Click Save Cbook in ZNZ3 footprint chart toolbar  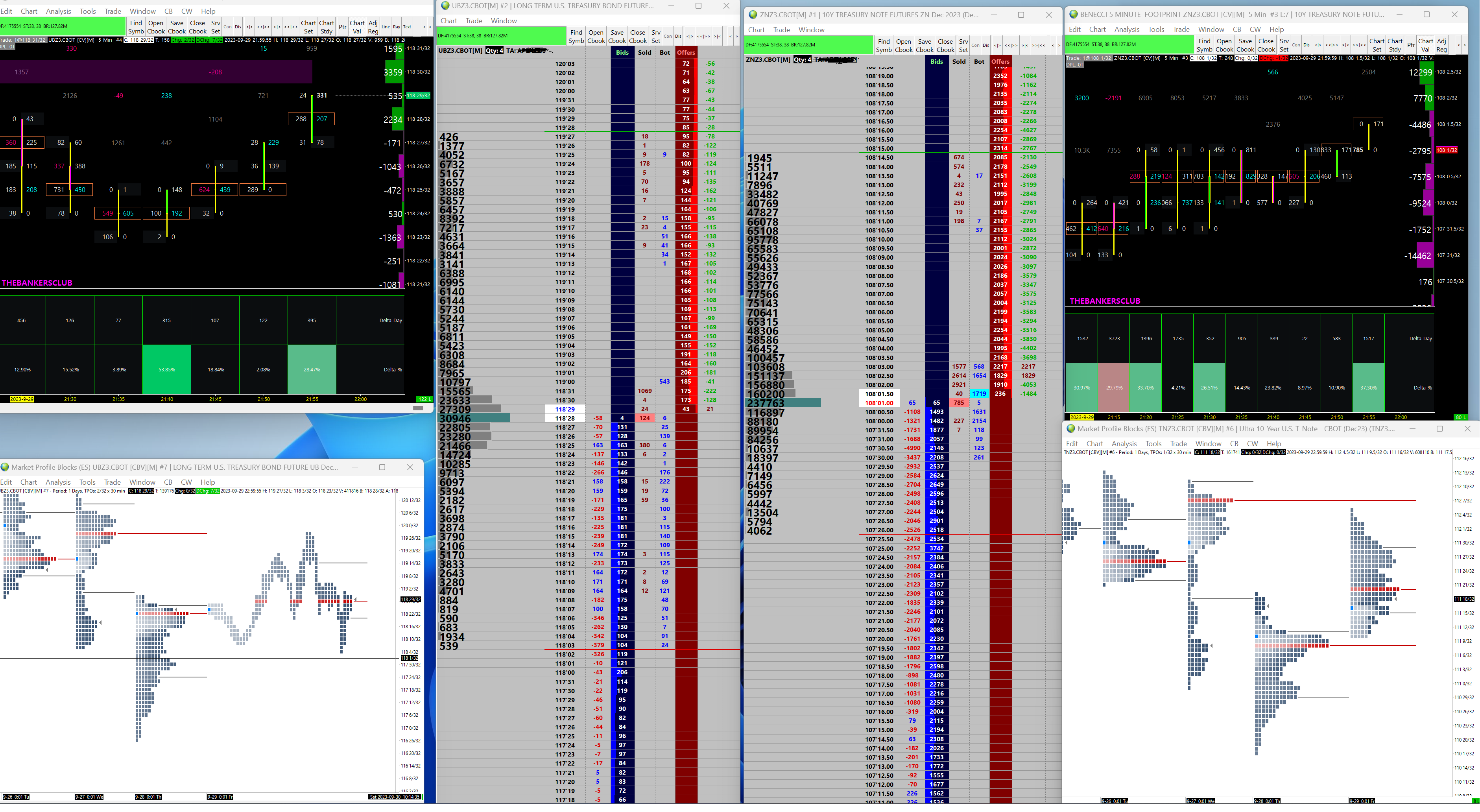click(1245, 45)
